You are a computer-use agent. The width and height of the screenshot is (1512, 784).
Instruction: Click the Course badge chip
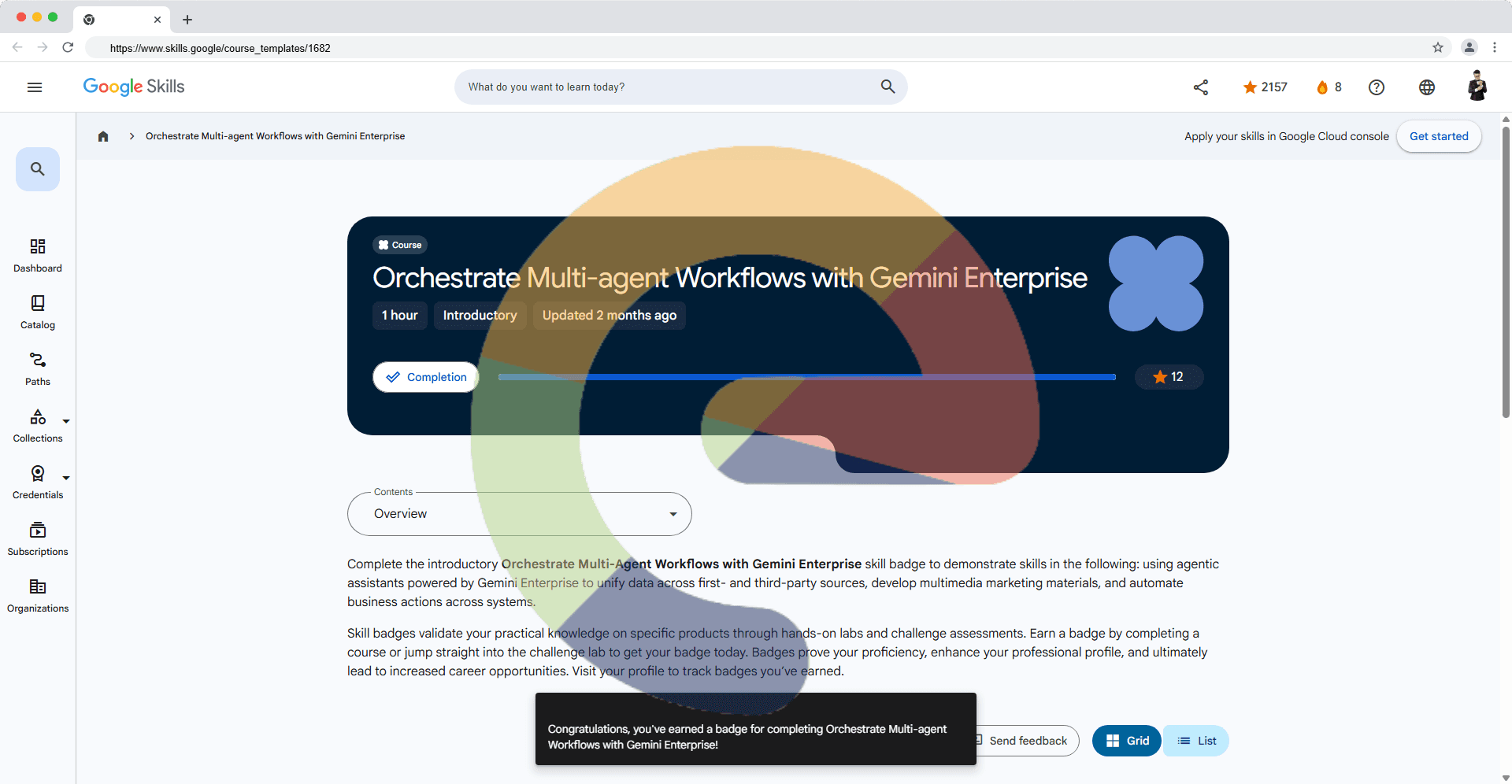400,245
